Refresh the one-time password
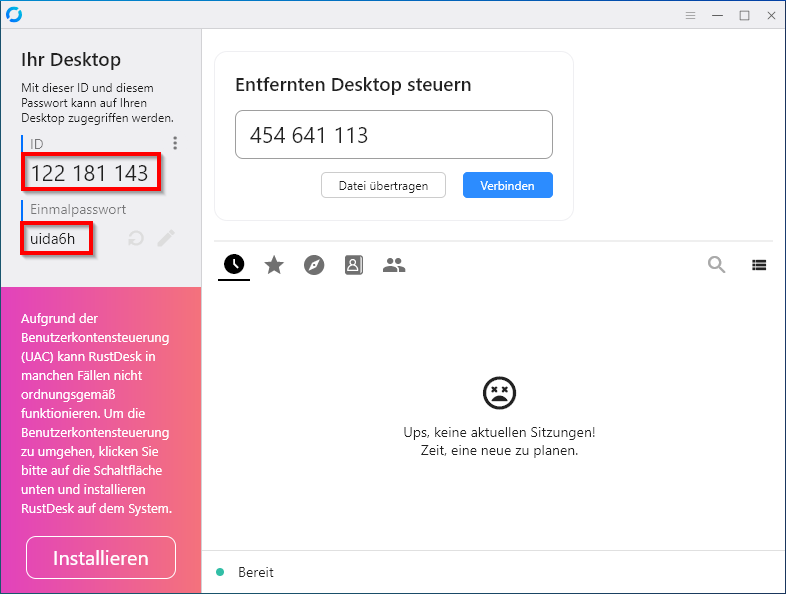The height and width of the screenshot is (594, 786). tap(136, 238)
